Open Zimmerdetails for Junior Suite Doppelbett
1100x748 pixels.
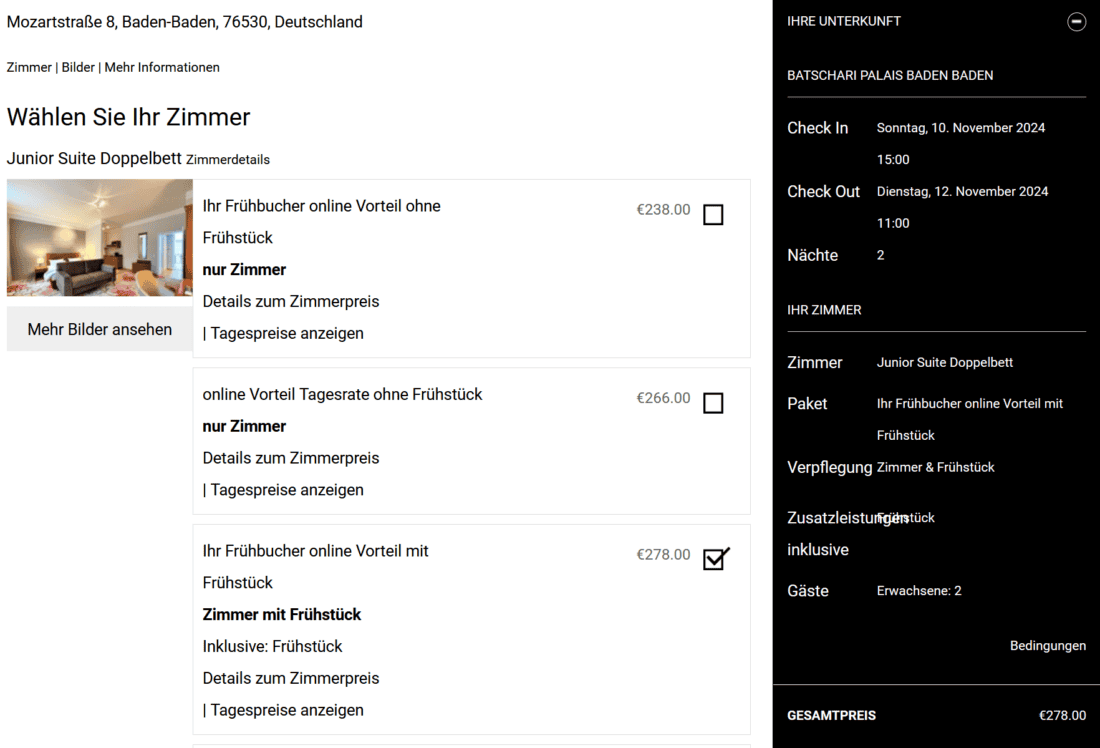click(x=228, y=160)
